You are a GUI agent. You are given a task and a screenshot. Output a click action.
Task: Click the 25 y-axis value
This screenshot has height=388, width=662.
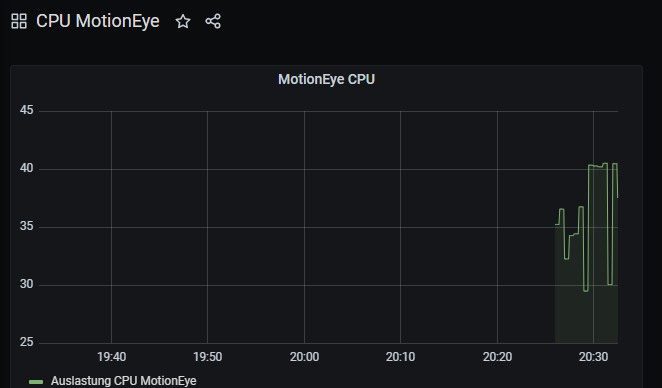pyautogui.click(x=26, y=342)
